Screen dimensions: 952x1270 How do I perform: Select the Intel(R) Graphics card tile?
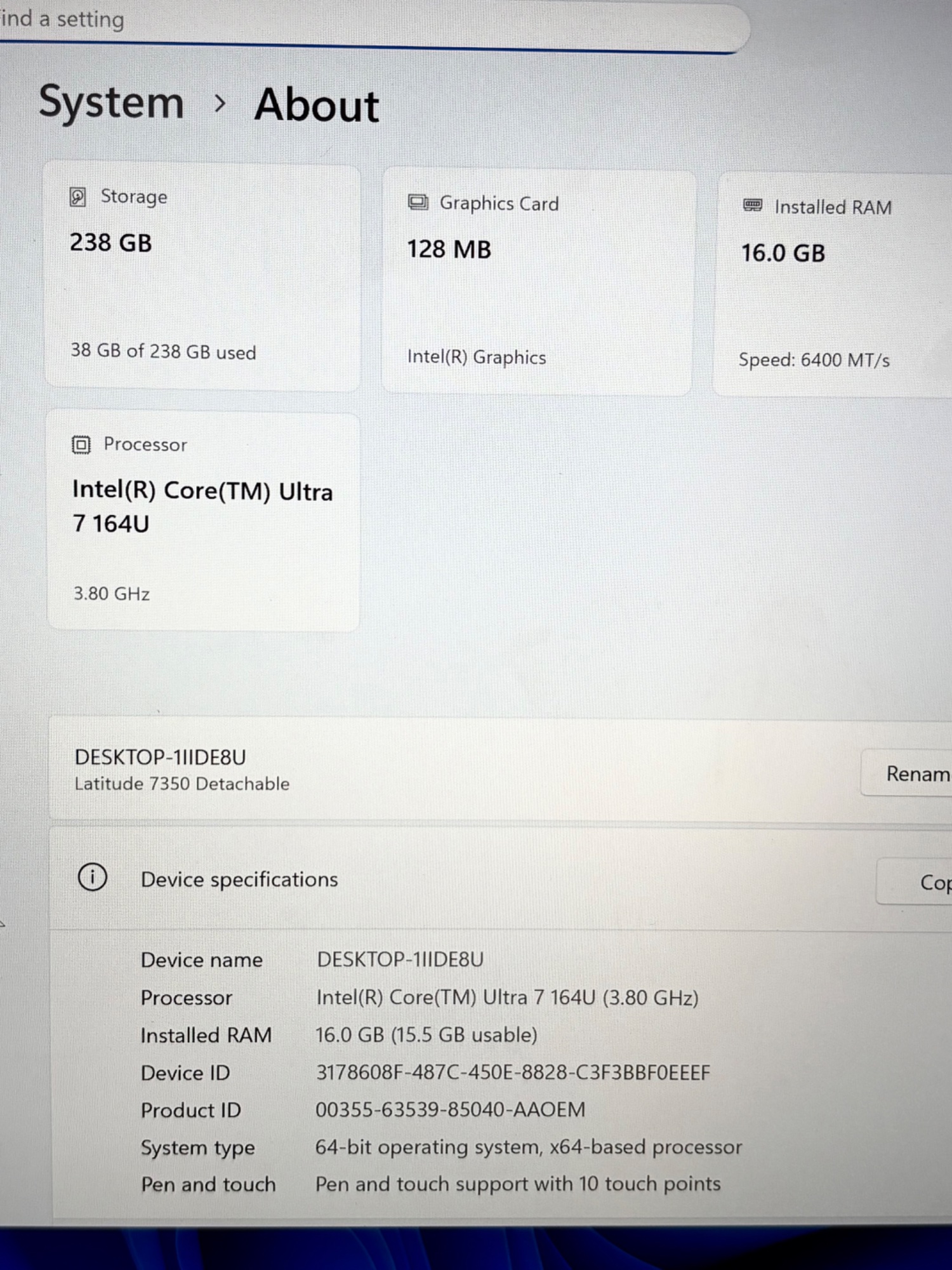[x=537, y=283]
